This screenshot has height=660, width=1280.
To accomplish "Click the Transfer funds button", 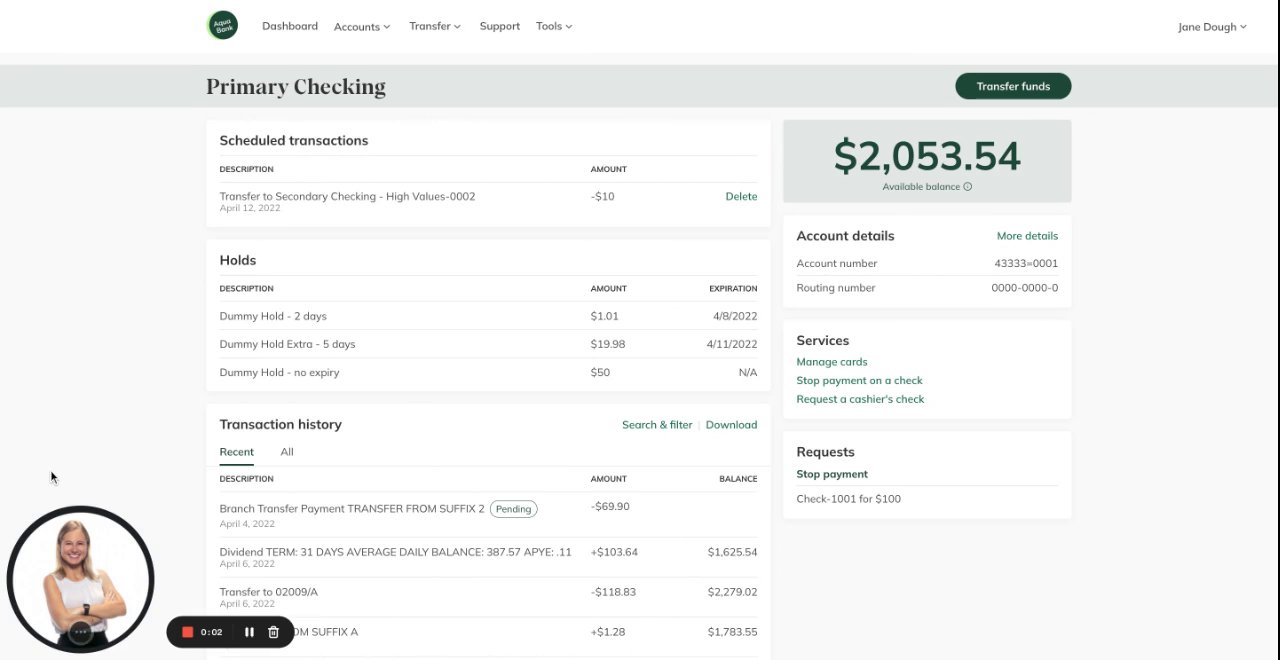I will (1013, 86).
